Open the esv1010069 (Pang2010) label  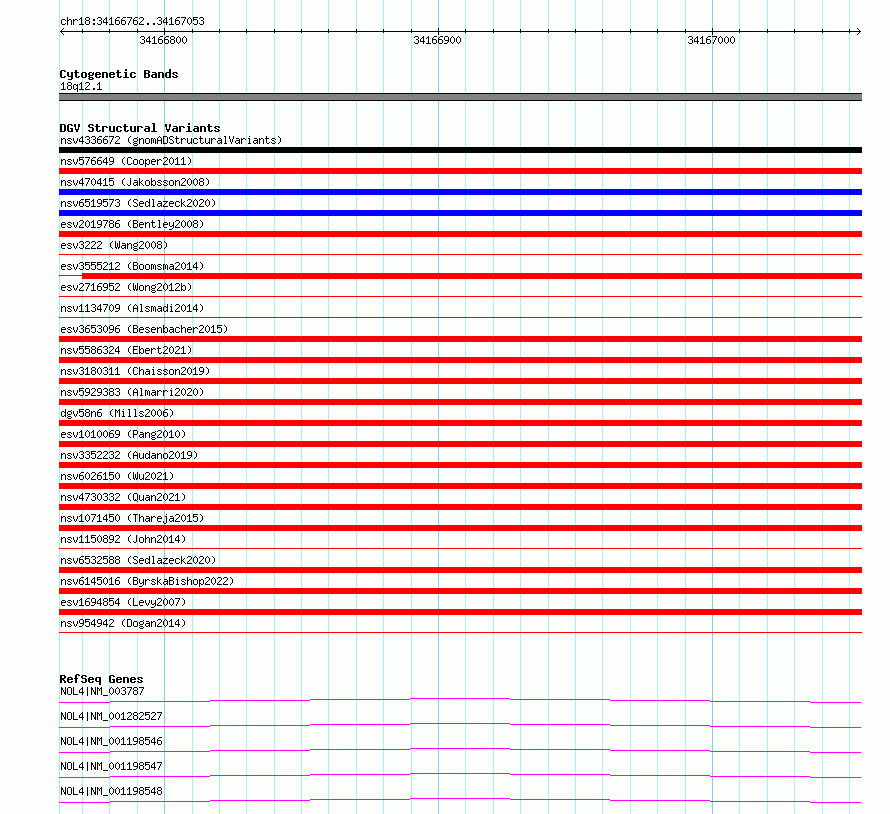click(x=123, y=434)
